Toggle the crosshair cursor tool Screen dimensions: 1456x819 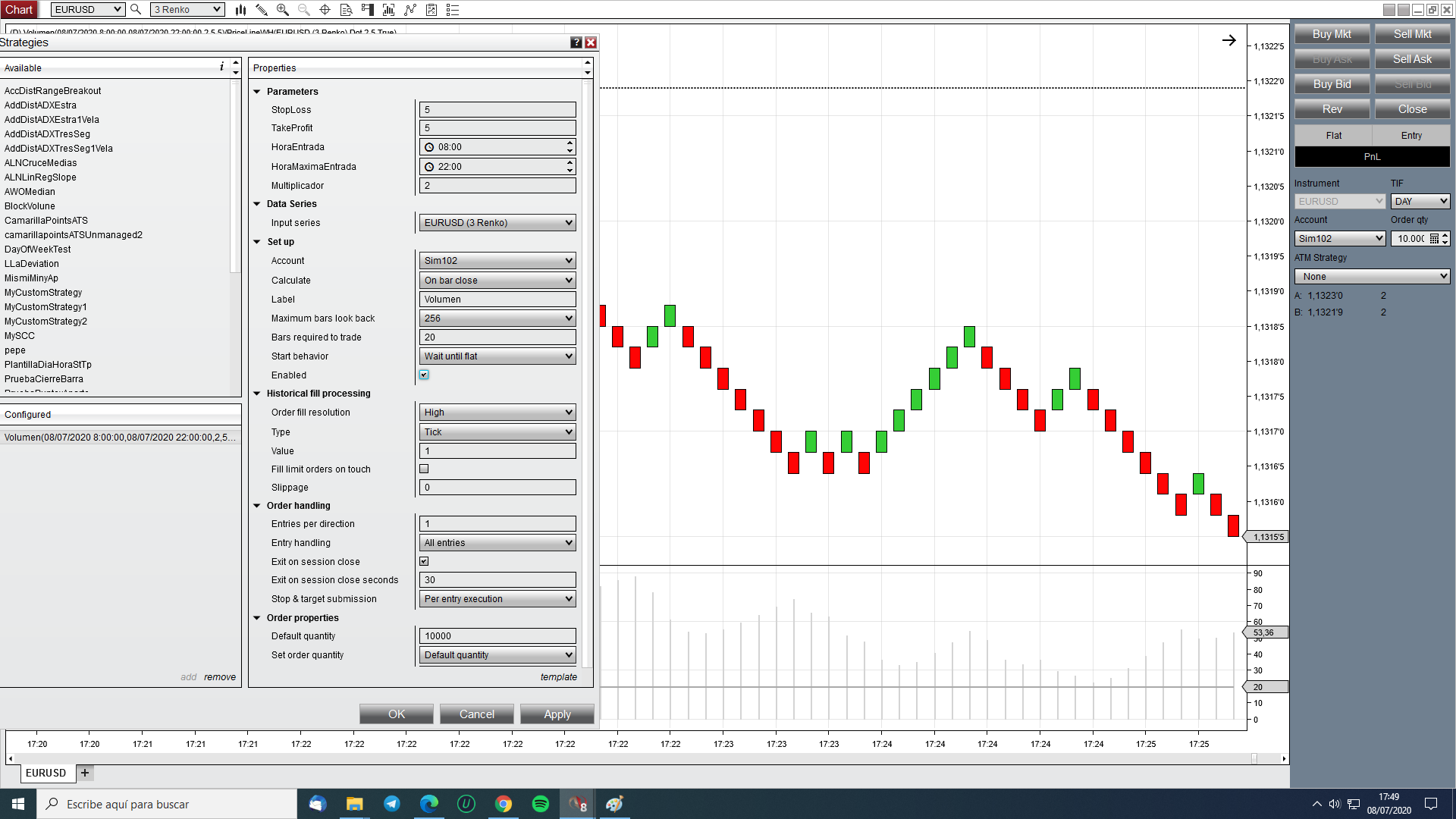pyautogui.click(x=325, y=10)
